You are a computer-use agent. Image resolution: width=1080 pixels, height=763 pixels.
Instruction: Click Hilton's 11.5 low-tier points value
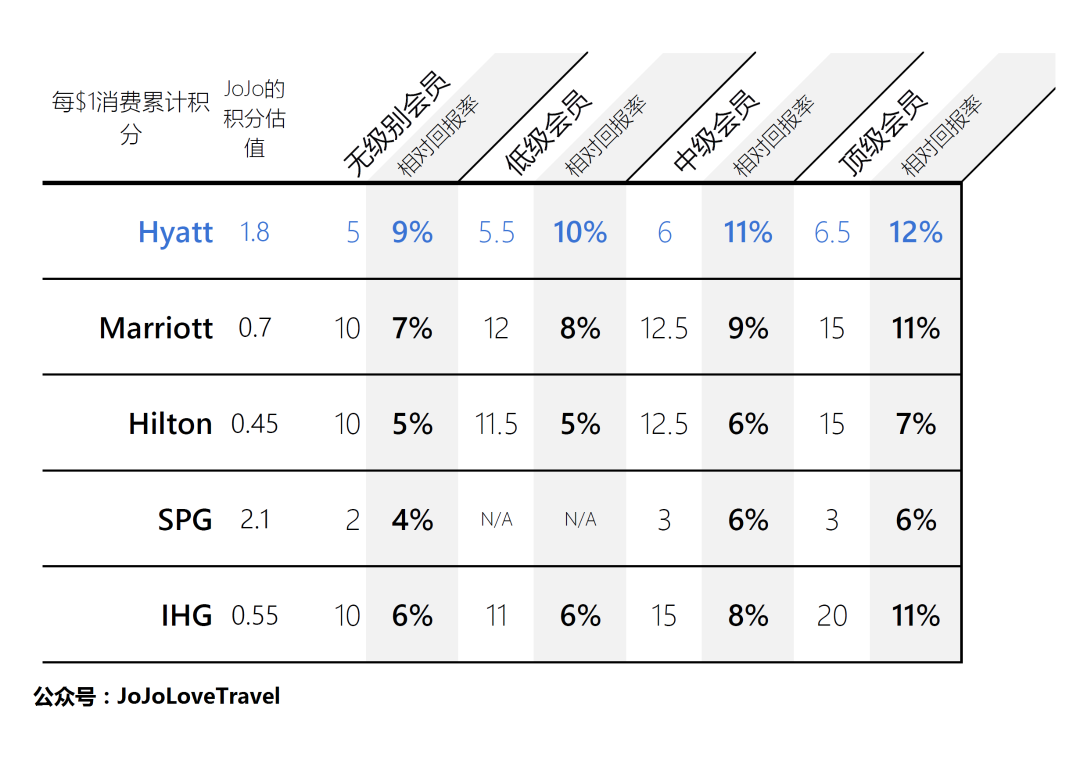pos(497,424)
